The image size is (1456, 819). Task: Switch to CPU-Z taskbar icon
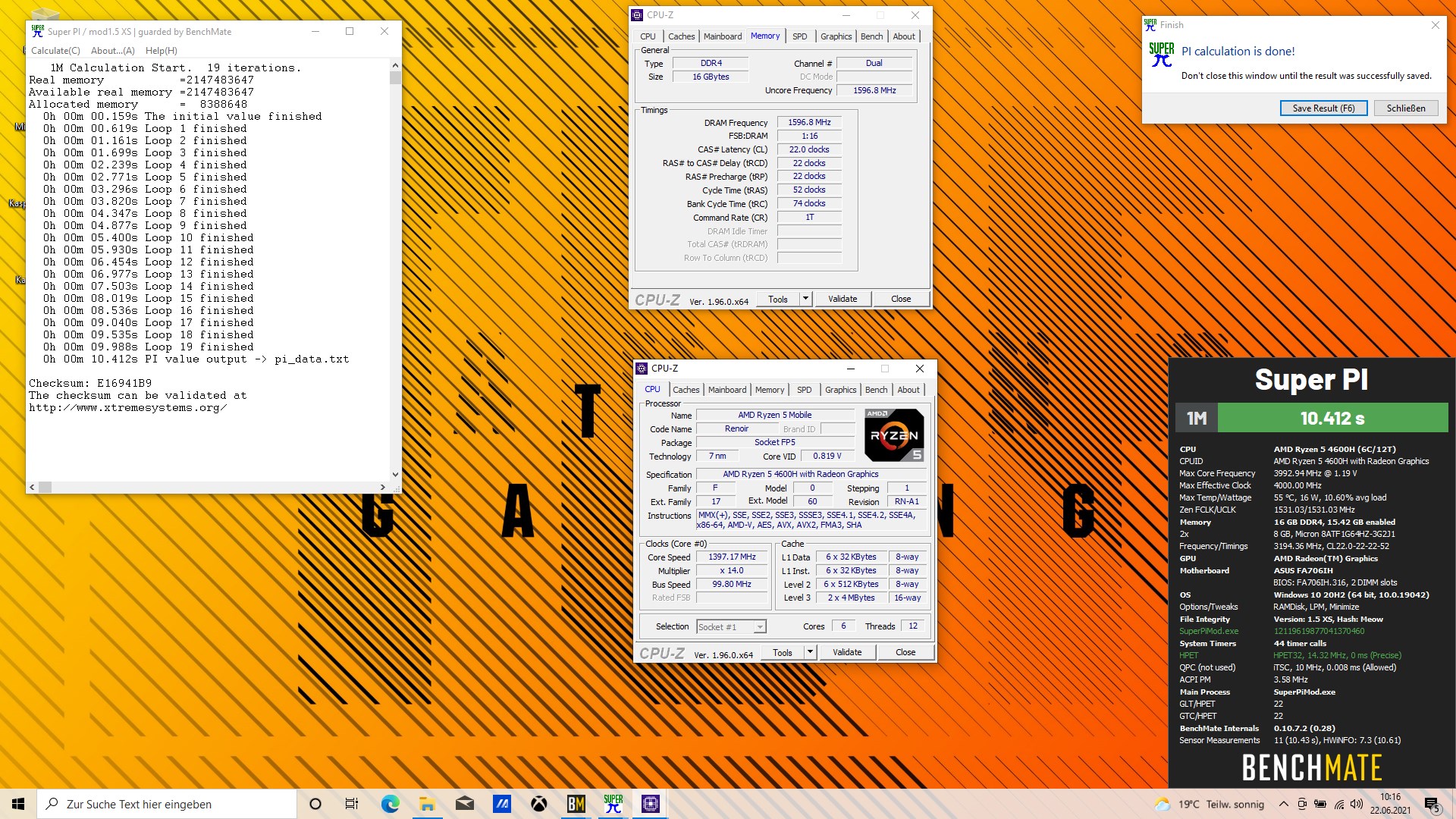[x=651, y=804]
